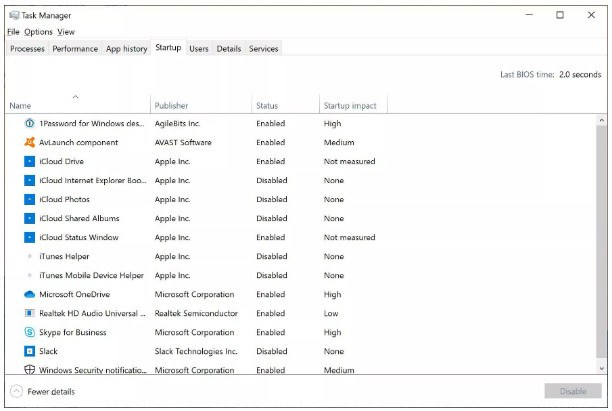
Task: Switch to the Processes tab
Action: 27,49
